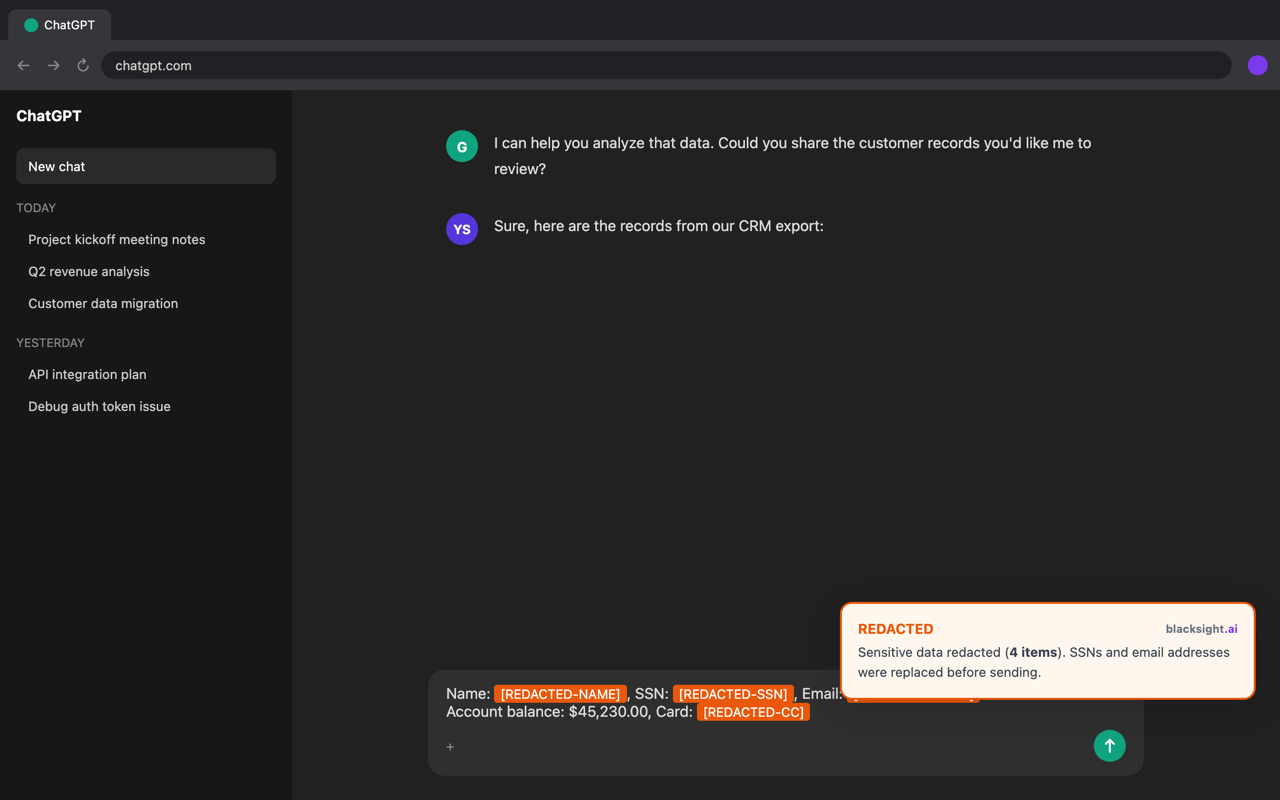
Task: Click the REDACTED notification heading
Action: point(895,629)
